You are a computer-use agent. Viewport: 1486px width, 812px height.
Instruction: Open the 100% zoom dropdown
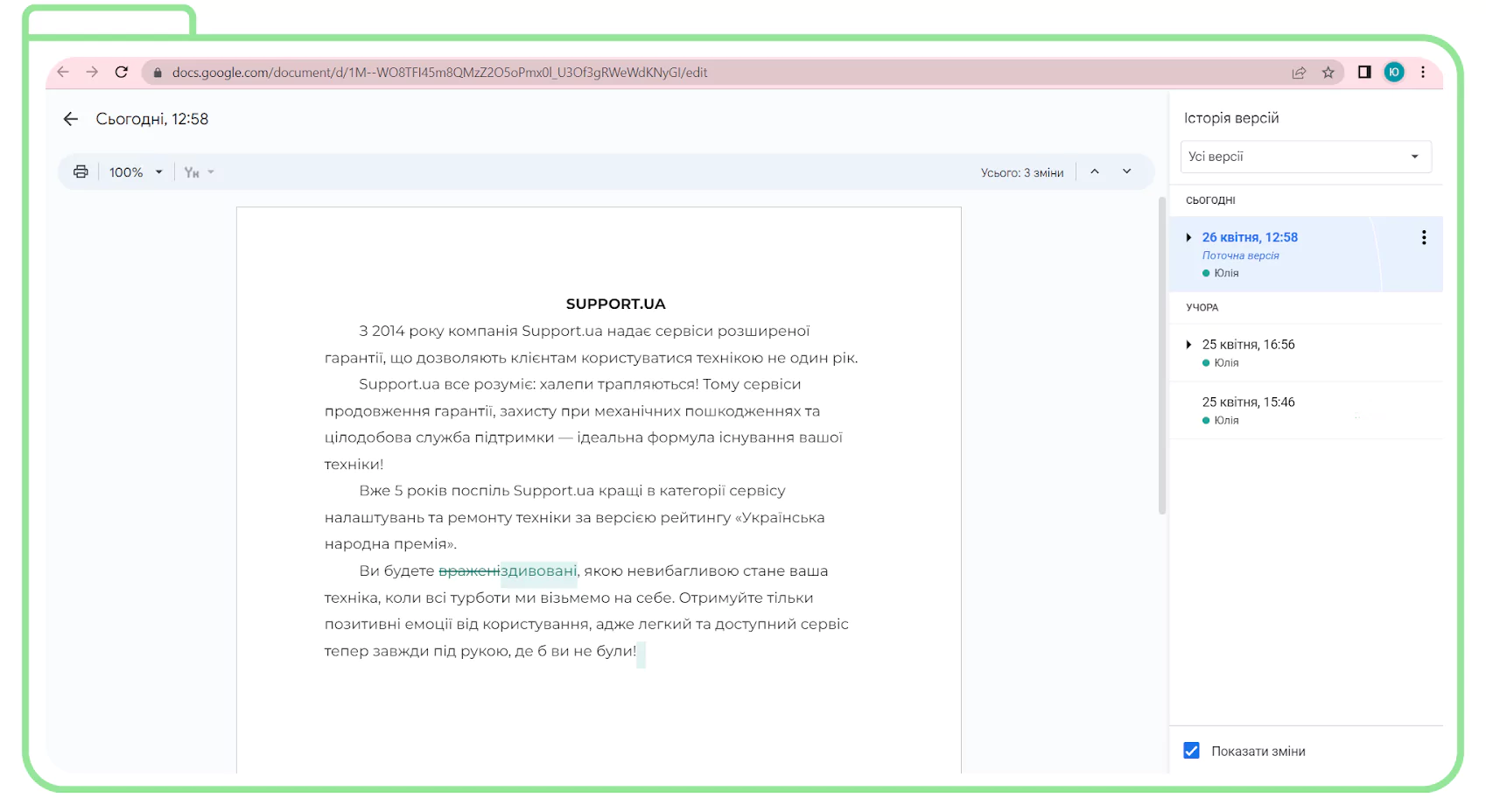point(136,172)
